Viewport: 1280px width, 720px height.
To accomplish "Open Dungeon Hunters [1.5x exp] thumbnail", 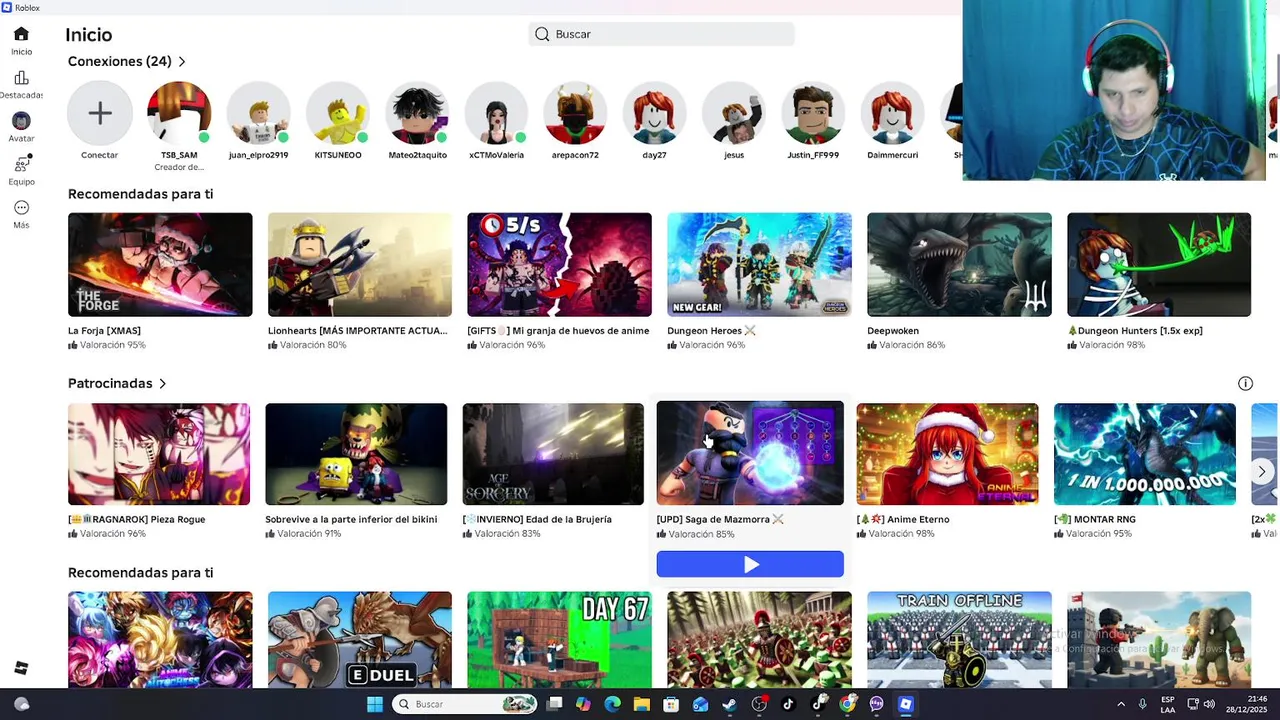I will pos(1159,264).
